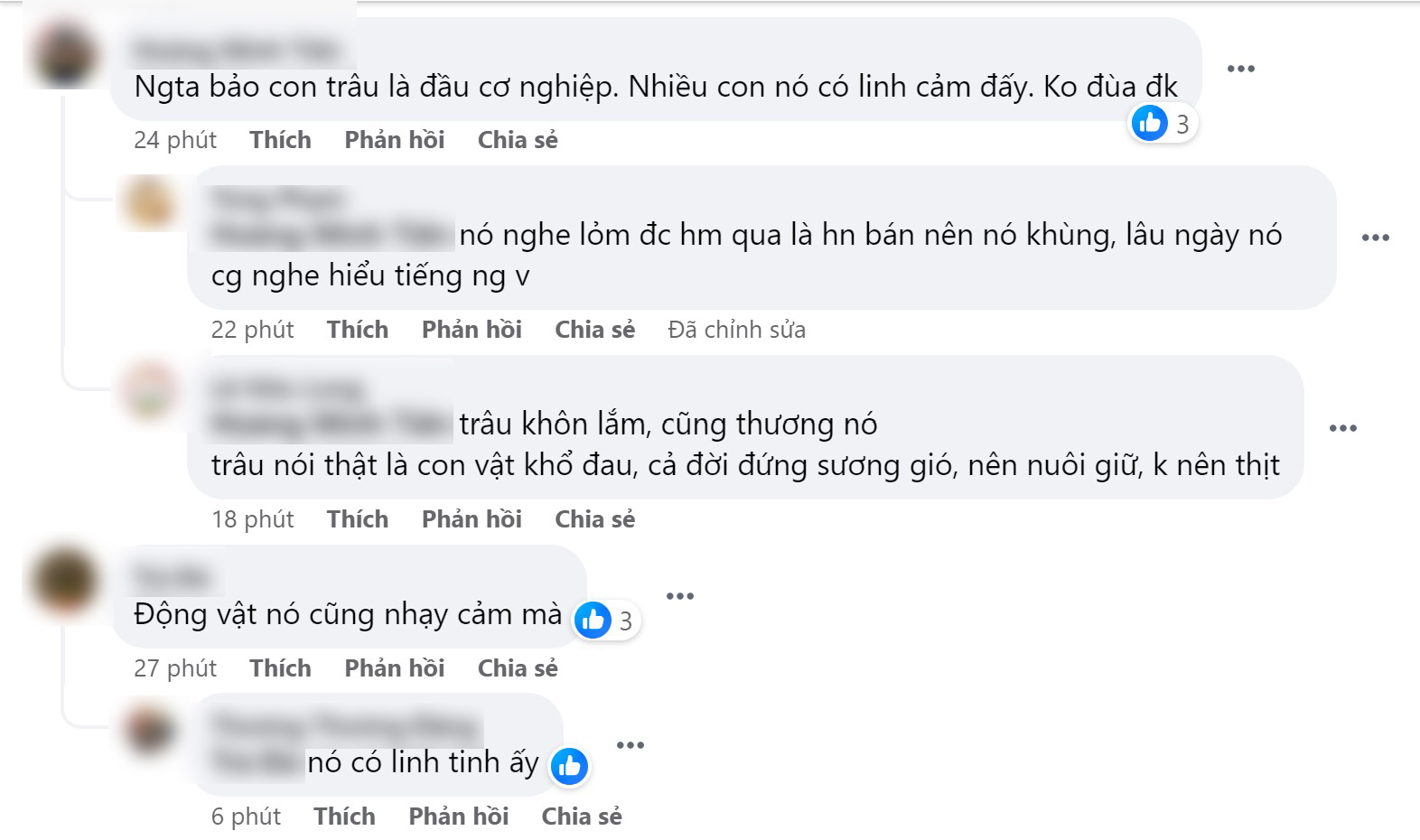
Task: Click 'Chia sẻ' on the 'nó có linh tinh ấy' reply
Action: (x=581, y=815)
